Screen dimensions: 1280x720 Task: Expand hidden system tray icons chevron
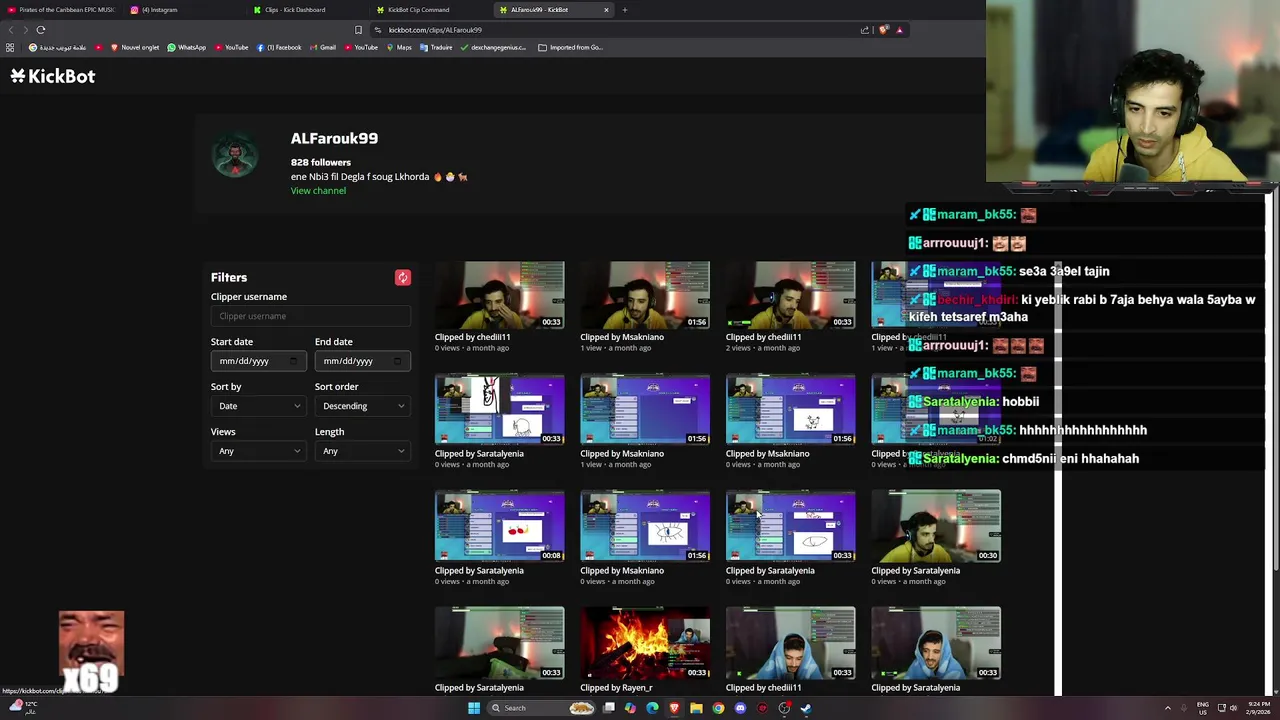(x=1167, y=708)
